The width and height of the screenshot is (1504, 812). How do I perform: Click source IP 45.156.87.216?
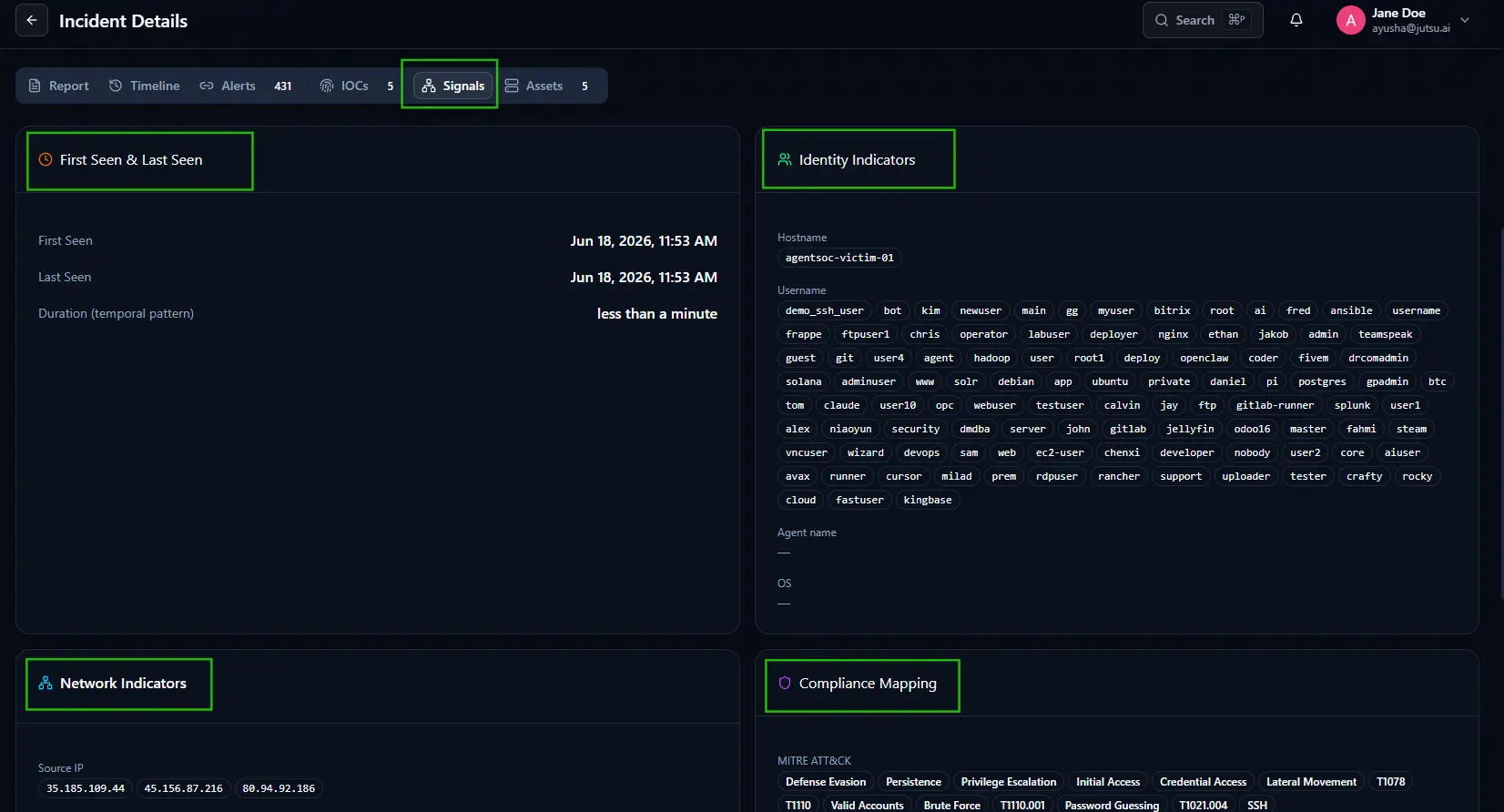[x=183, y=788]
